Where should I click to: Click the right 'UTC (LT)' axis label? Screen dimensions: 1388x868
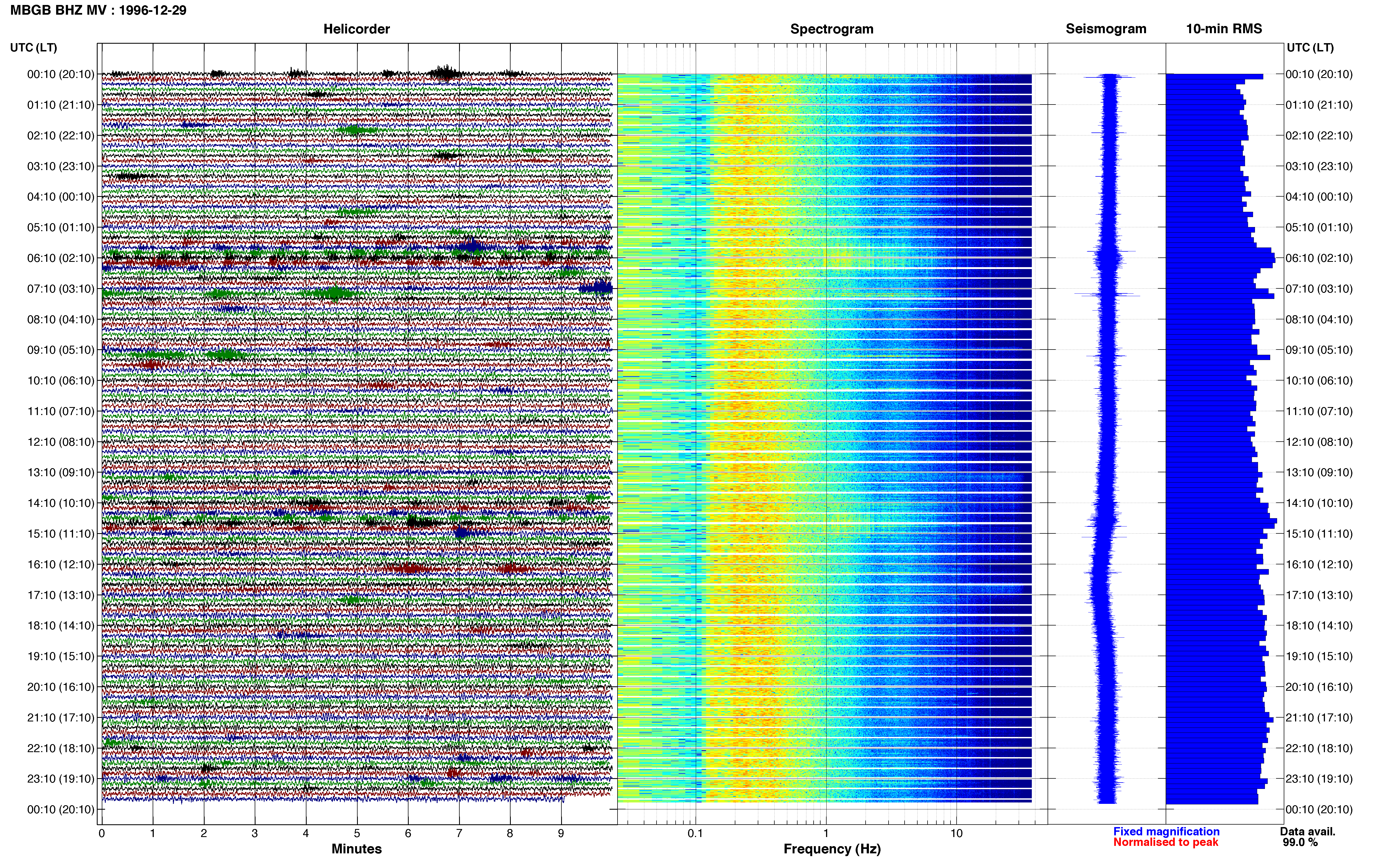pyautogui.click(x=1311, y=48)
